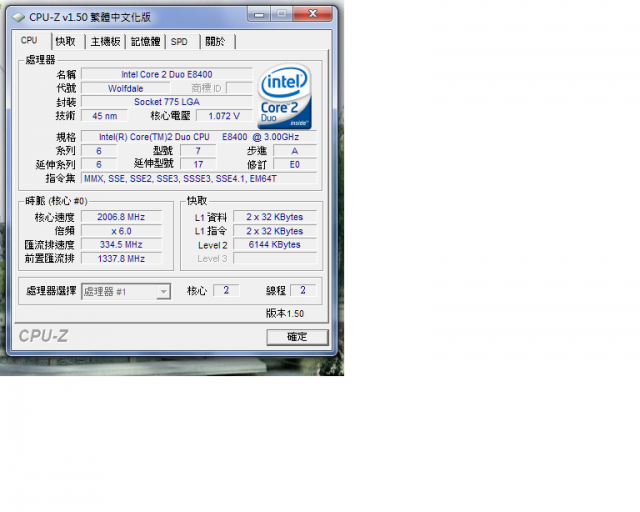Click the core voltage value '1.072 V'
This screenshot has width=640, height=512.
[224, 116]
